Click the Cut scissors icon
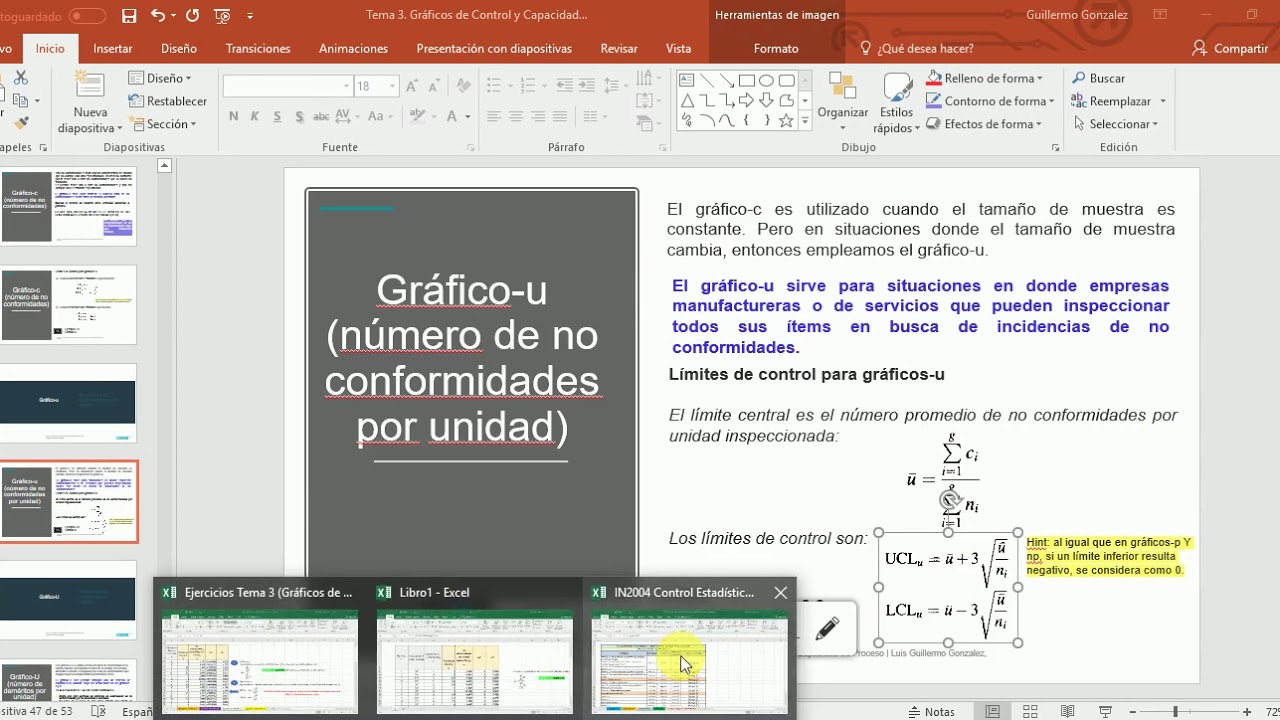The image size is (1280, 720). pyautogui.click(x=20, y=78)
